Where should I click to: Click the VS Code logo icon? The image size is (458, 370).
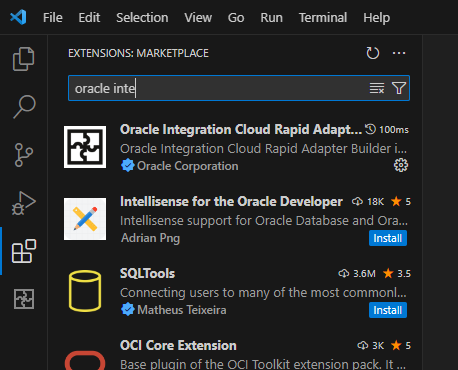coord(18,17)
